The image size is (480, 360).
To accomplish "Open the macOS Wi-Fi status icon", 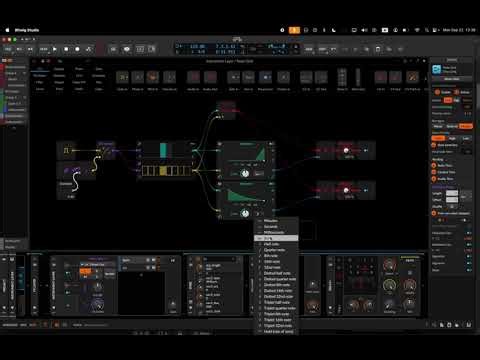I will coord(417,30).
